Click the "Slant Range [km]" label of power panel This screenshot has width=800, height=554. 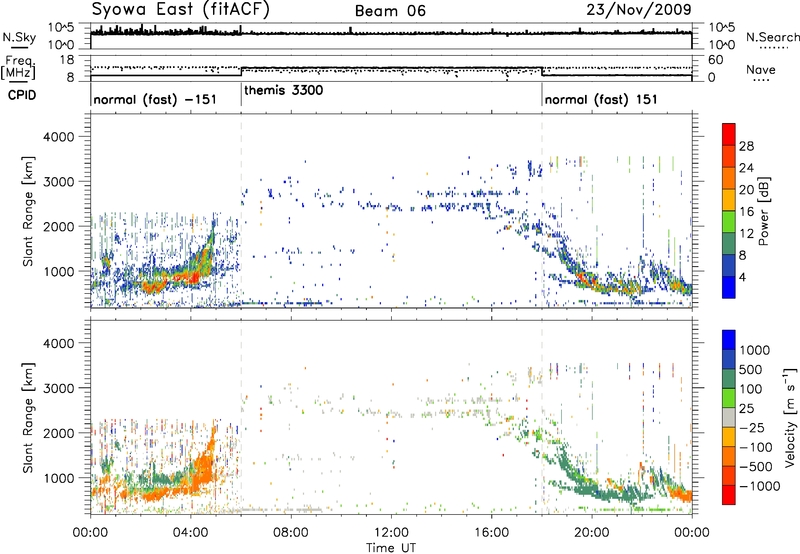click(28, 211)
